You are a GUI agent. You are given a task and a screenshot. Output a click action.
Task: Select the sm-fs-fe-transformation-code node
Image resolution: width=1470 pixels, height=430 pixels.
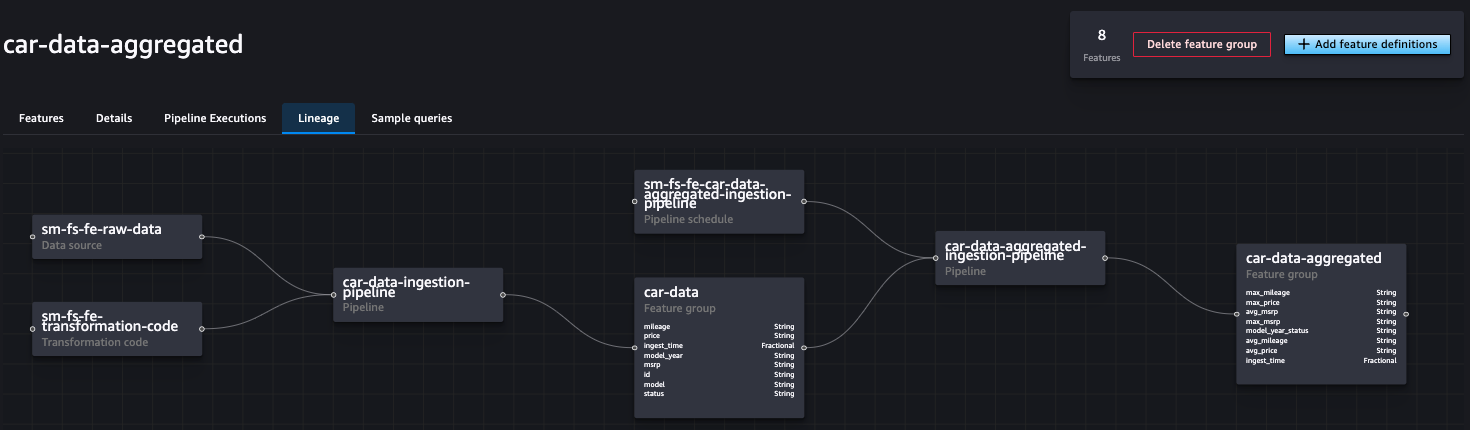(117, 328)
